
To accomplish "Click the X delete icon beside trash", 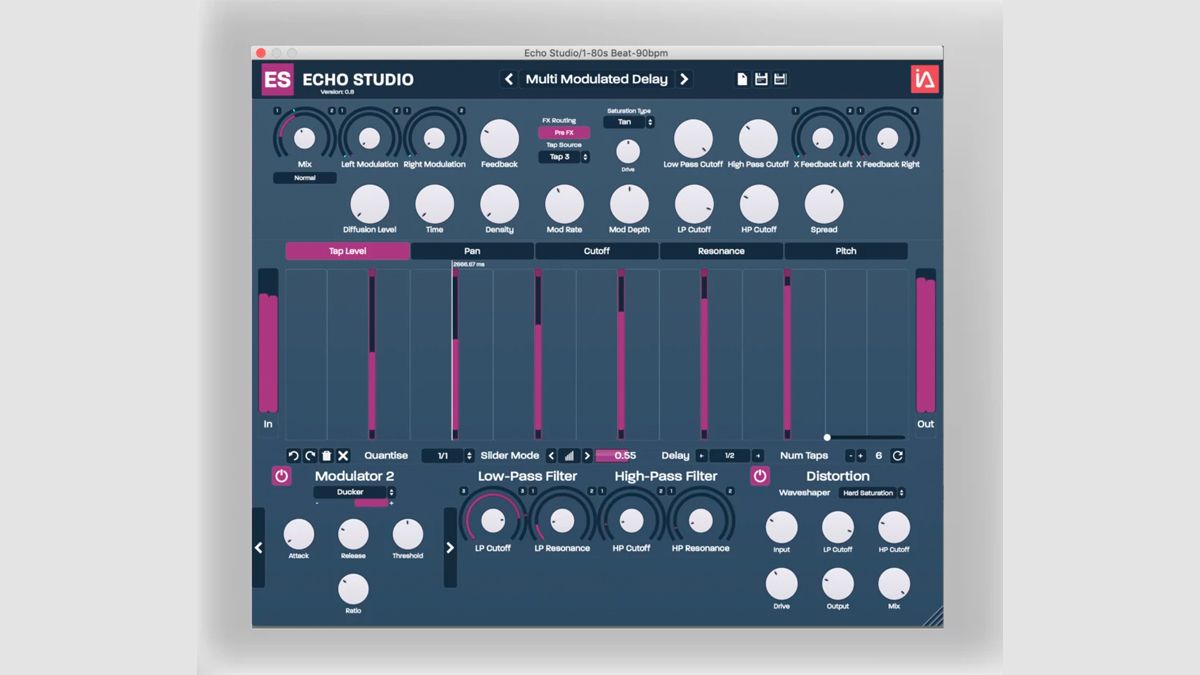I will point(344,455).
